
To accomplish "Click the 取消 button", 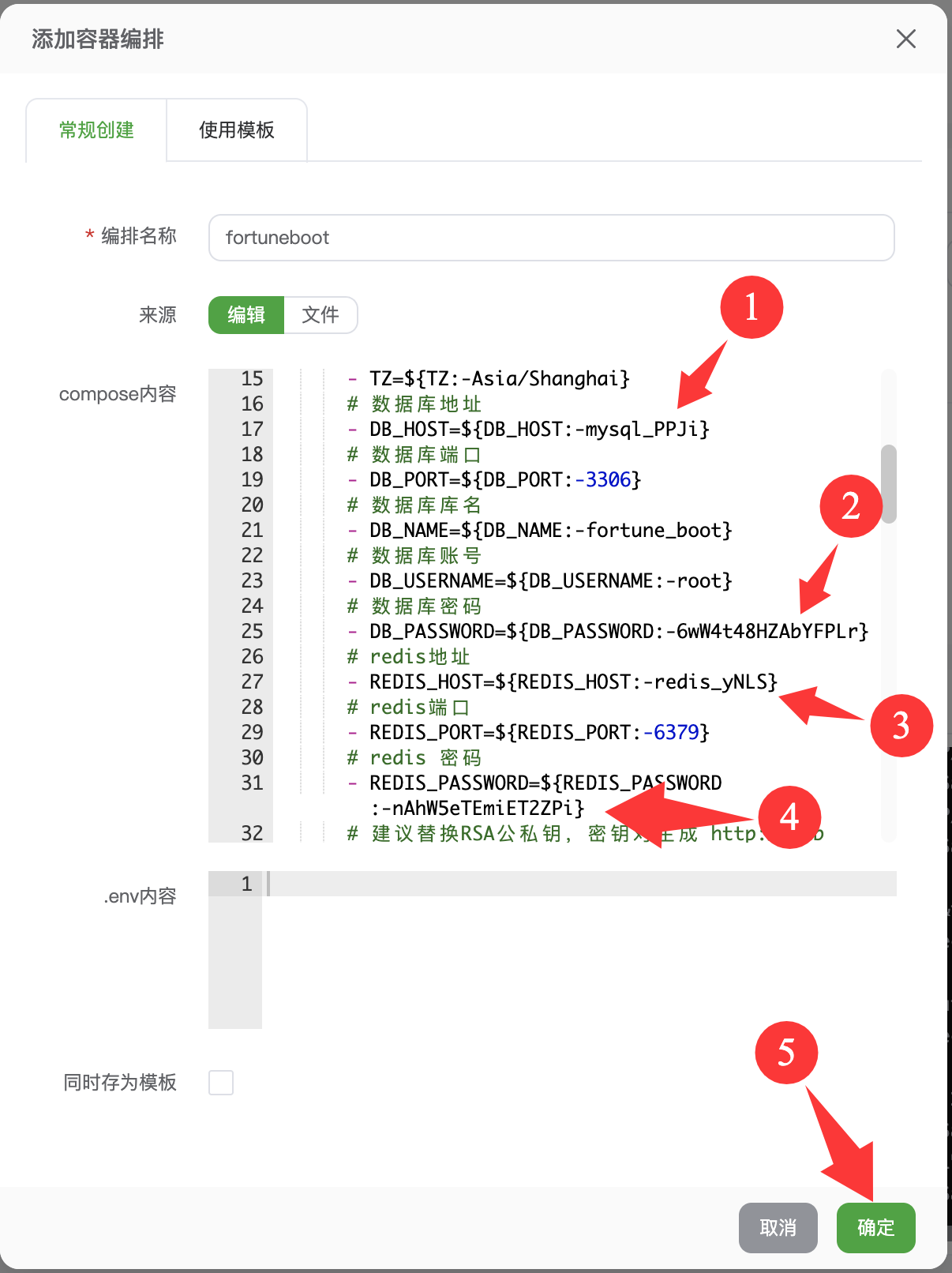I will point(778,1227).
